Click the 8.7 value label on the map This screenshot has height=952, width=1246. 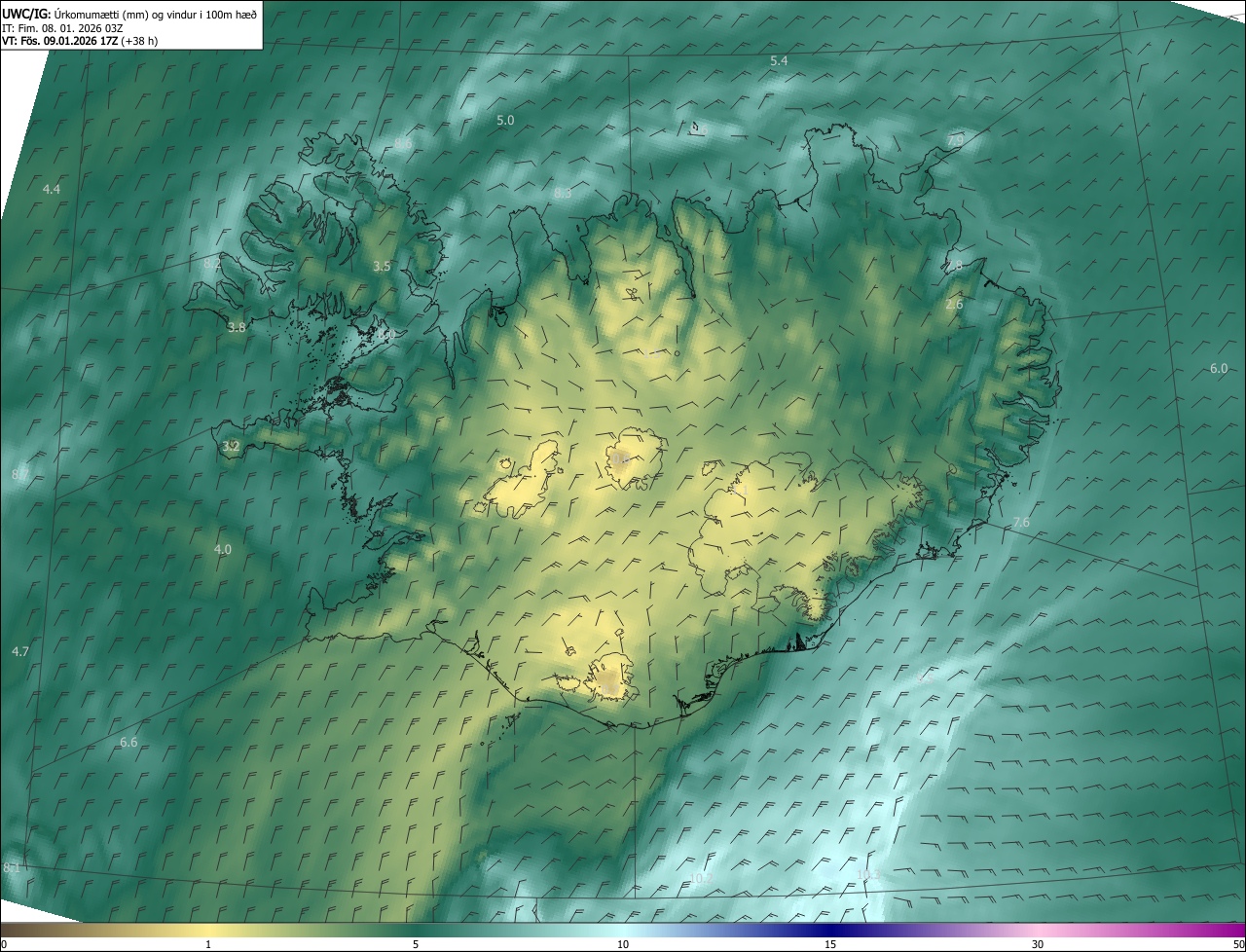19,474
